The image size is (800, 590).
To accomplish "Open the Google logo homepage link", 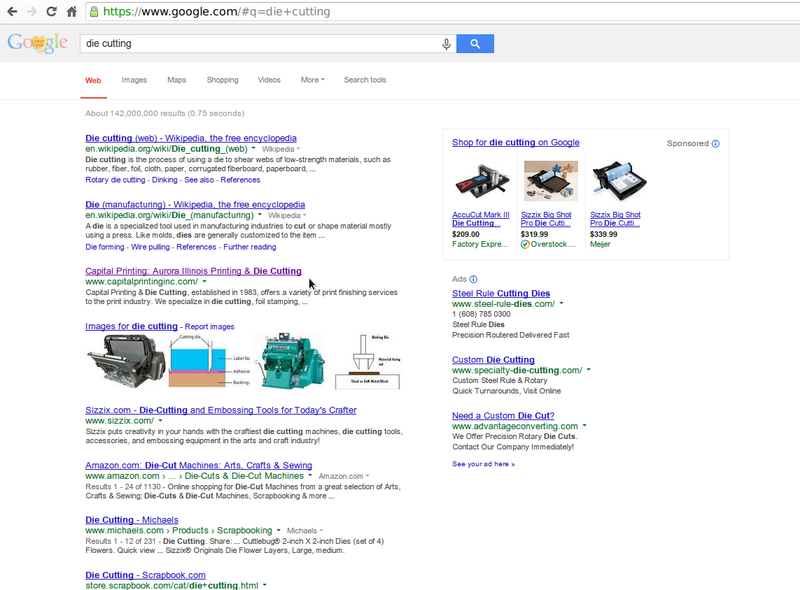I will pyautogui.click(x=37, y=43).
